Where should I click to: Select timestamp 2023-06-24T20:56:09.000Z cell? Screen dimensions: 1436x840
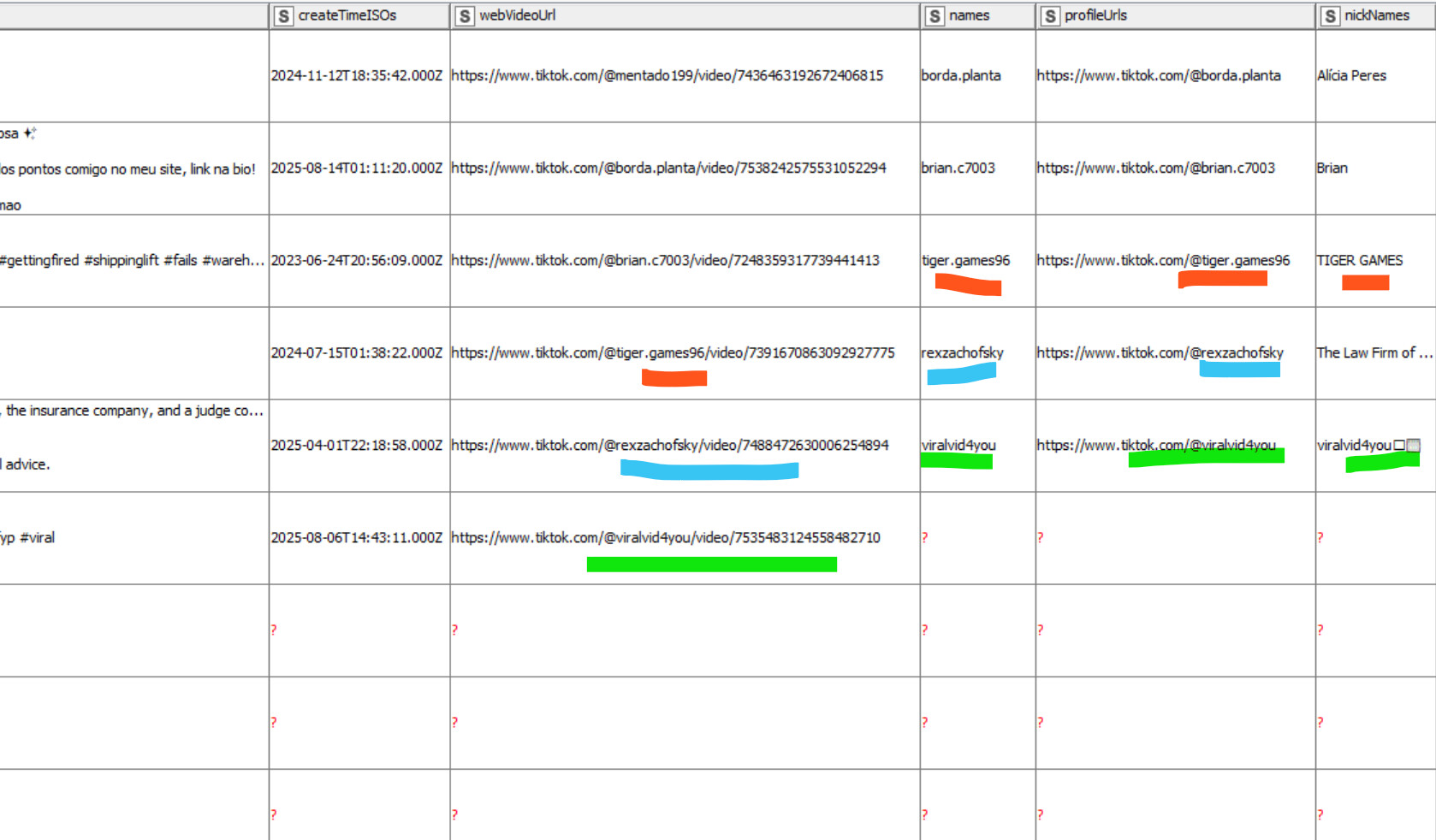coord(356,261)
